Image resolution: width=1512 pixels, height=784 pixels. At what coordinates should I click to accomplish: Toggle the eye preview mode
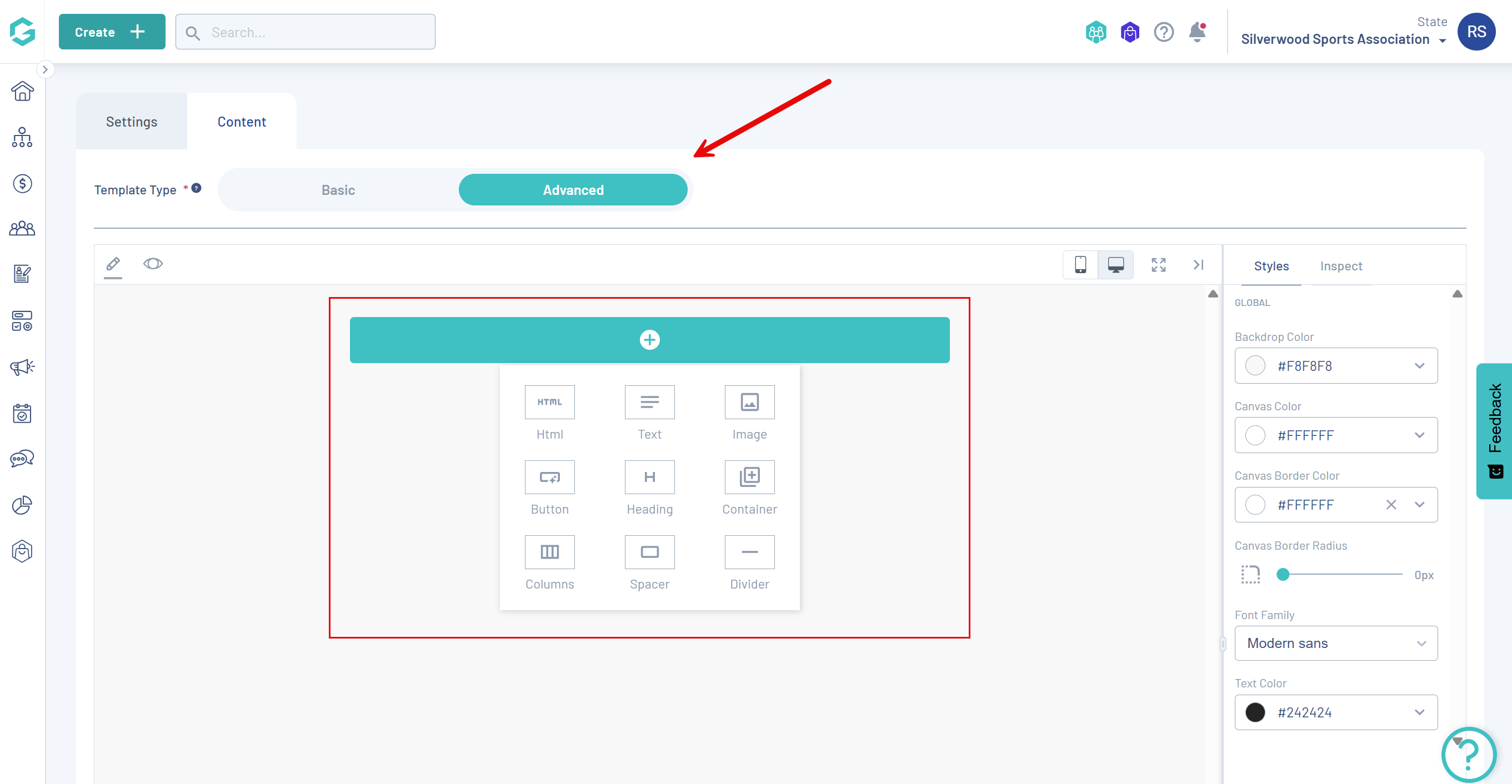click(x=153, y=264)
